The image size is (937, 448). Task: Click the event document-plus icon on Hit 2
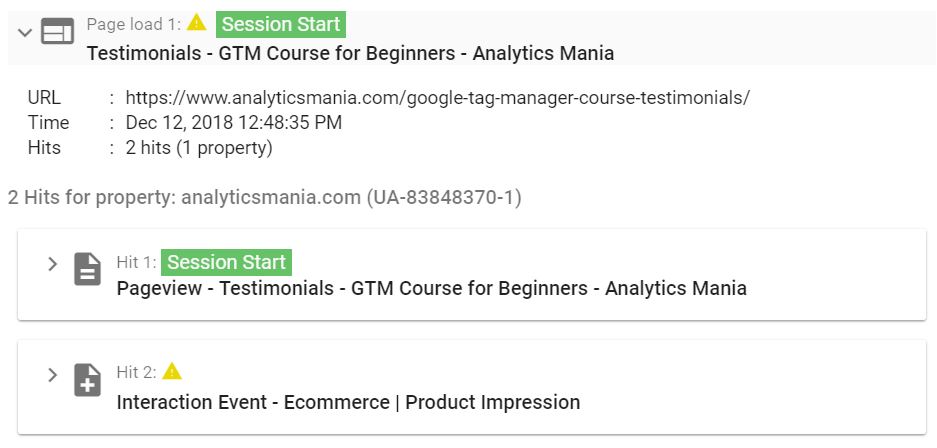pyautogui.click(x=87, y=380)
